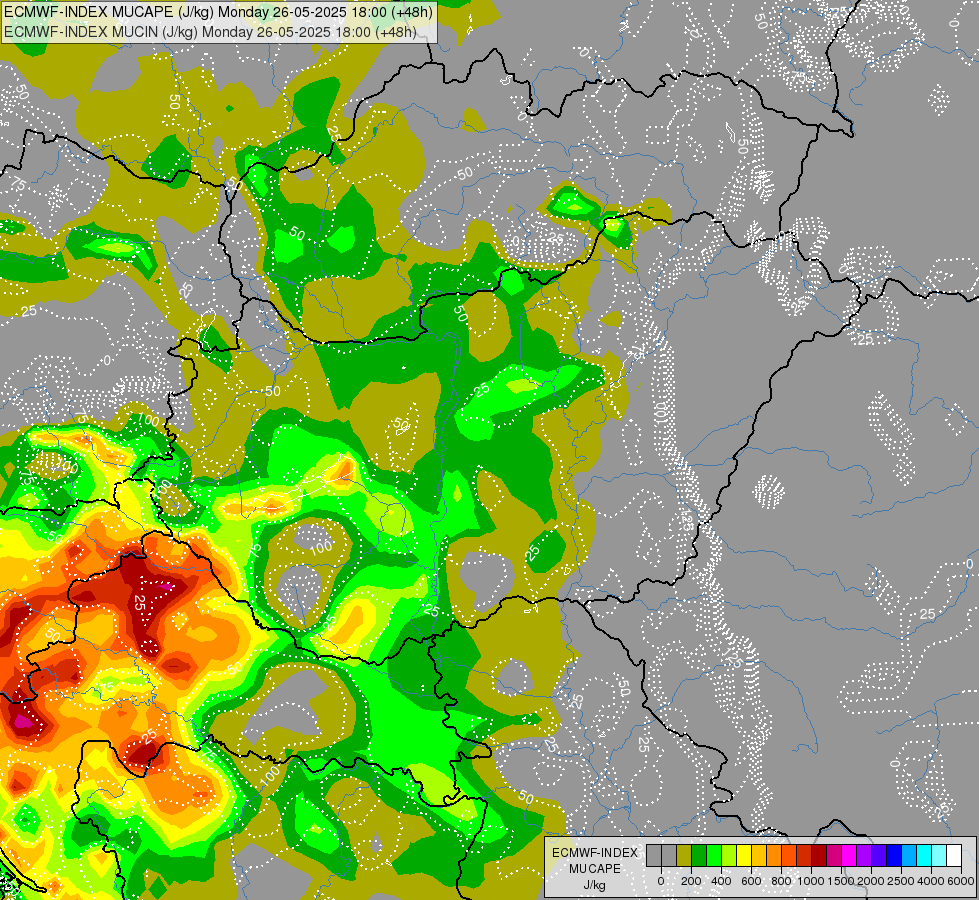Screen dimensions: 979x900
Task: Click the magenta legend swatch
Action: pyautogui.click(x=850, y=855)
